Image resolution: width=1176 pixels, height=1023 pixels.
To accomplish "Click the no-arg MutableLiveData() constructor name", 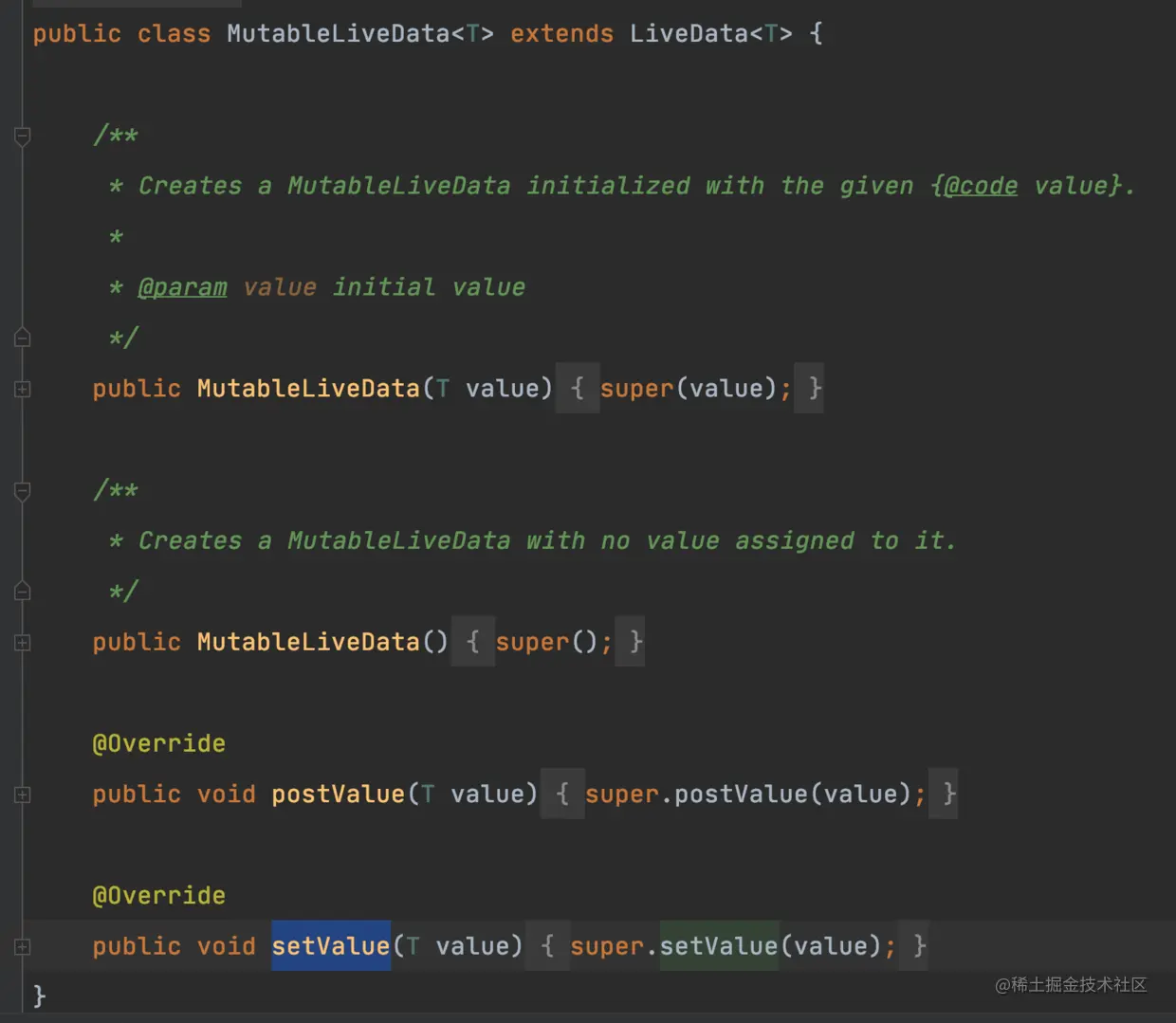I will click(308, 641).
